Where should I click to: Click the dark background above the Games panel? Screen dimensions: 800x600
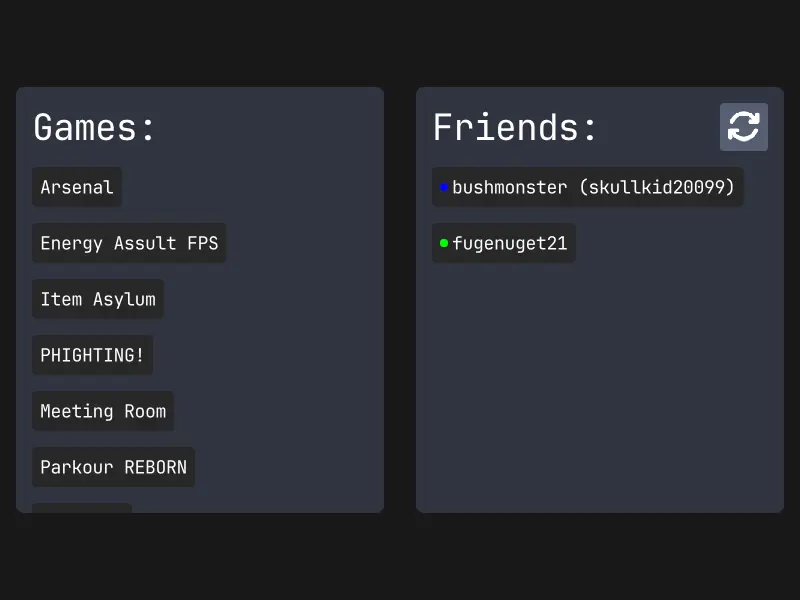(200, 45)
